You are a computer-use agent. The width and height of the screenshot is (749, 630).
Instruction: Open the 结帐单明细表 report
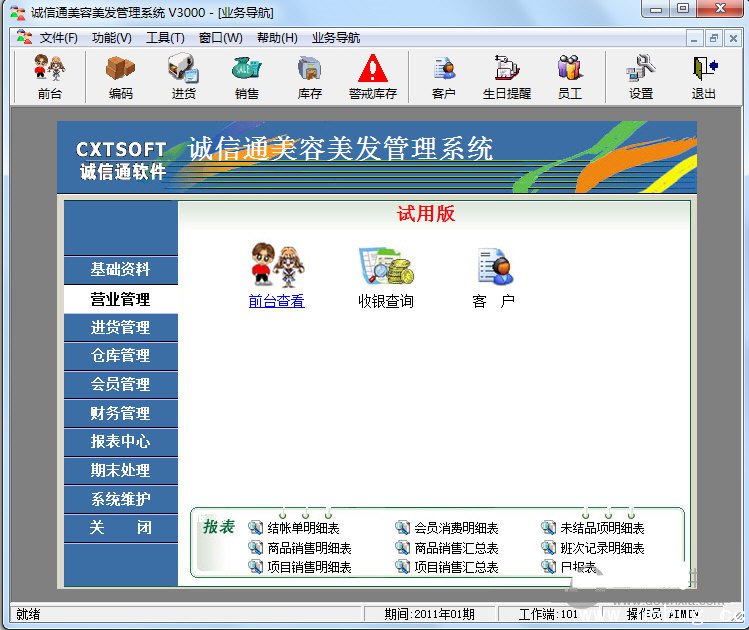pyautogui.click(x=303, y=528)
